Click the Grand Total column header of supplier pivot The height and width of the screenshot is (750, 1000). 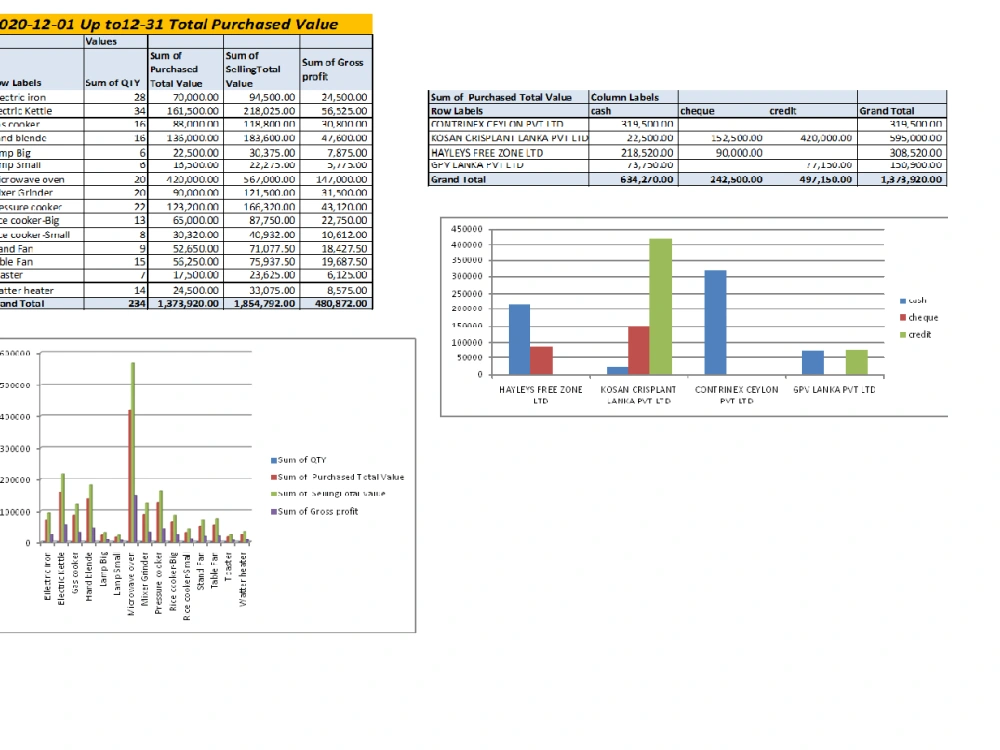[902, 111]
